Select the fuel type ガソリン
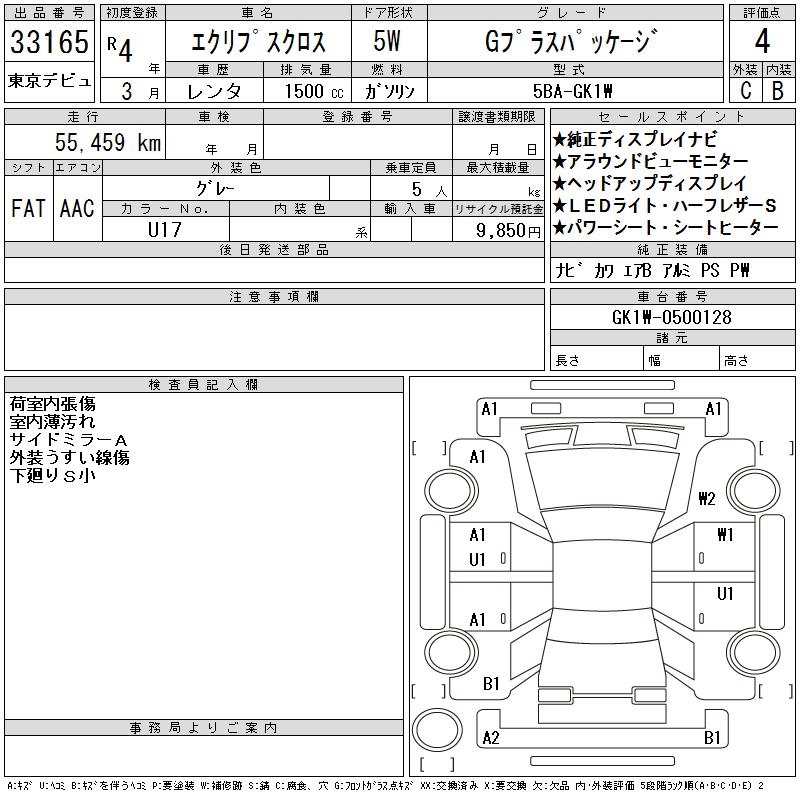Image resolution: width=800 pixels, height=800 pixels. point(389,91)
